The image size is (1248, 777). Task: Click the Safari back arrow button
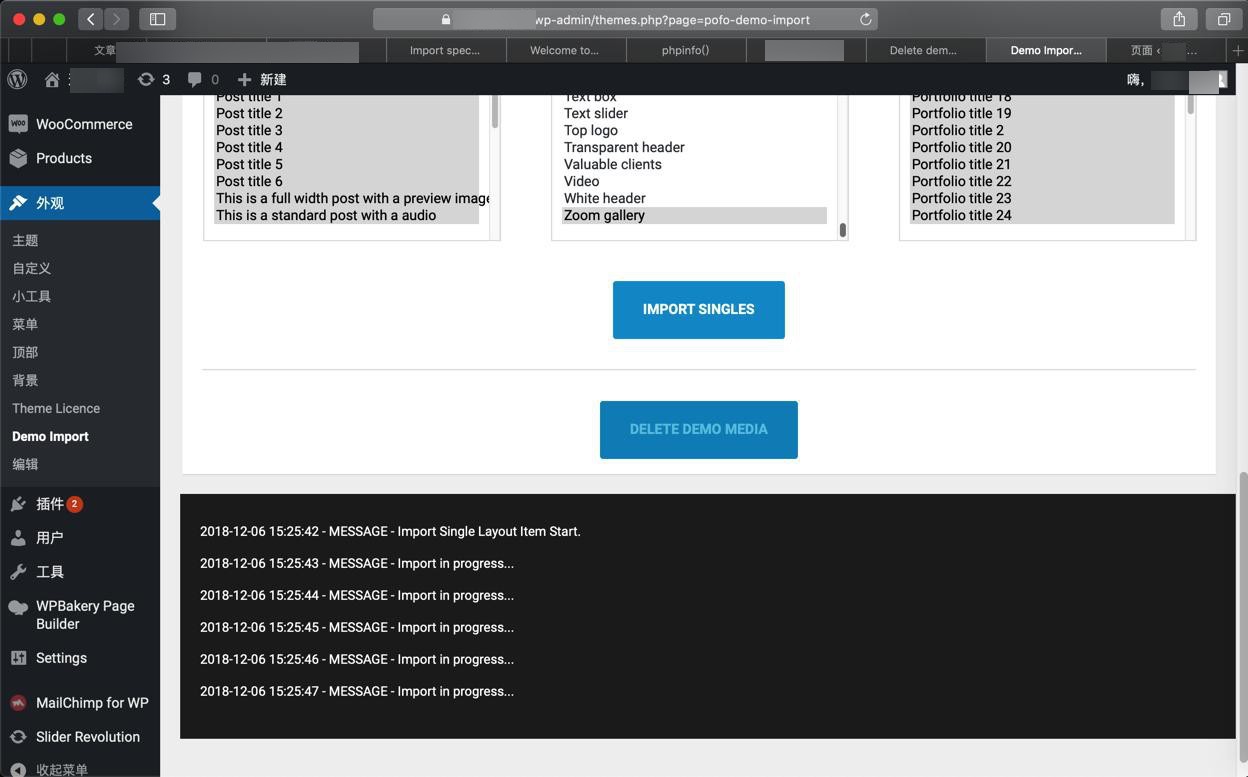coord(91,19)
